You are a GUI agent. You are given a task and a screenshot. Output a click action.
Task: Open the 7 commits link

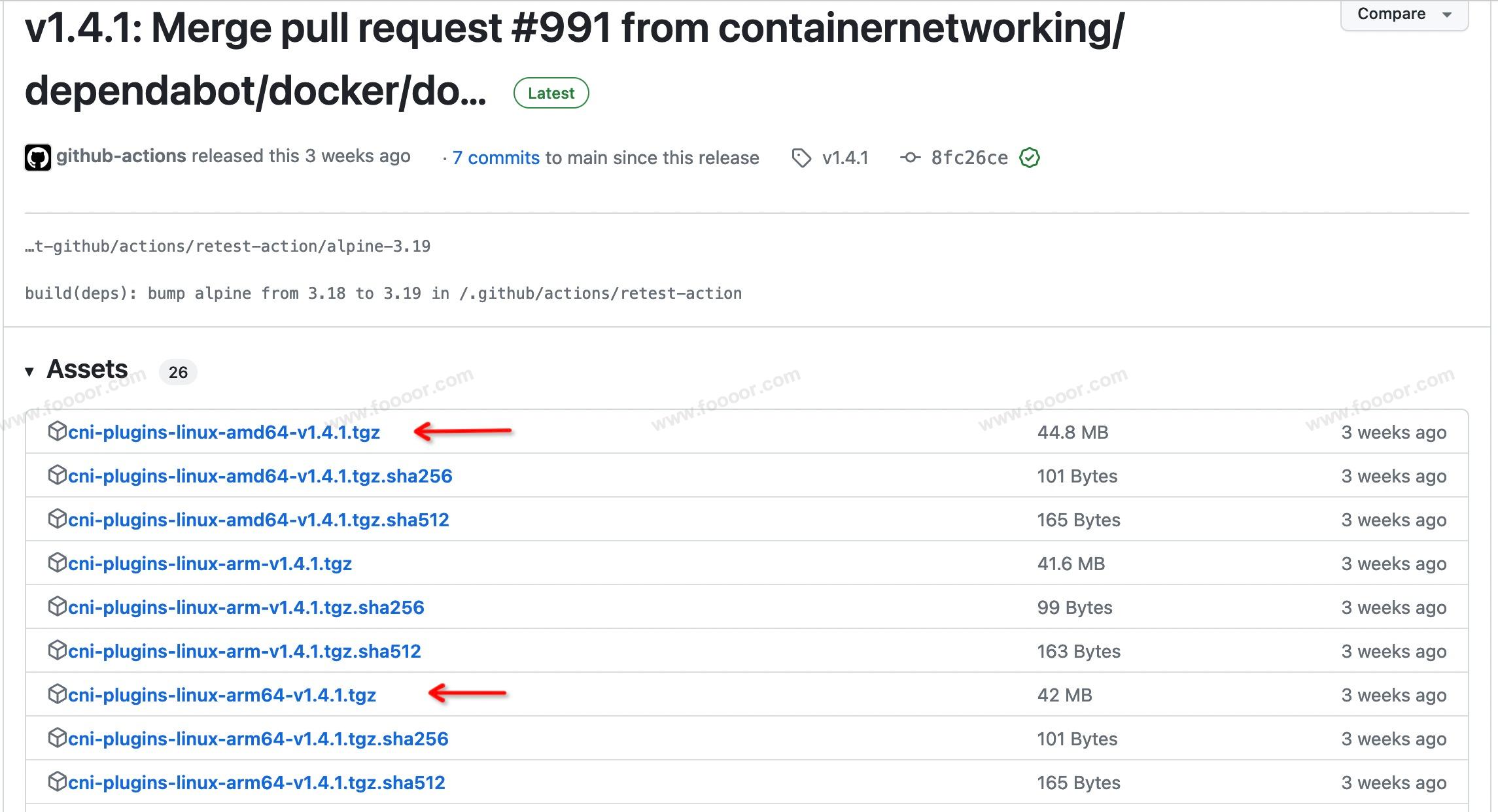496,158
